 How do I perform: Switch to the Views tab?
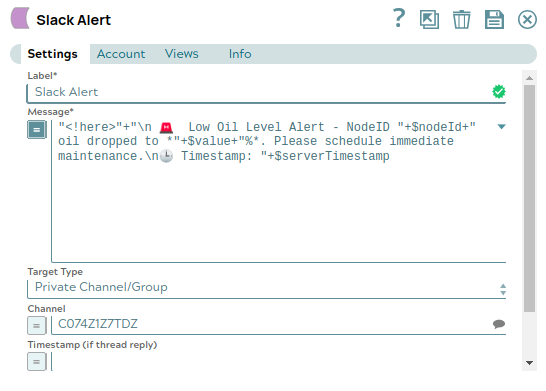pyautogui.click(x=181, y=54)
